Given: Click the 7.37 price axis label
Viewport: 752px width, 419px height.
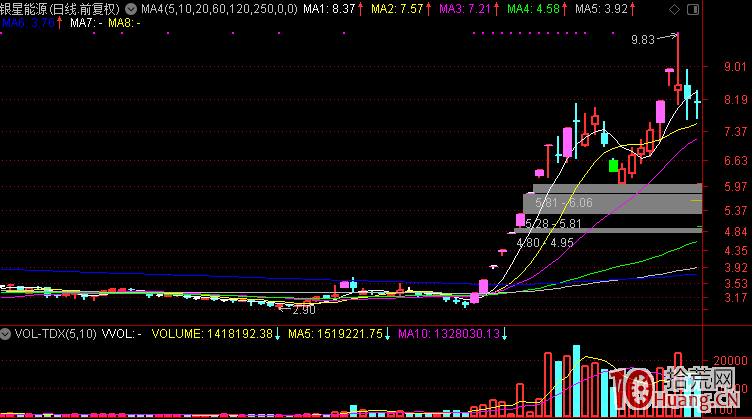Looking at the screenshot, I should coord(735,131).
